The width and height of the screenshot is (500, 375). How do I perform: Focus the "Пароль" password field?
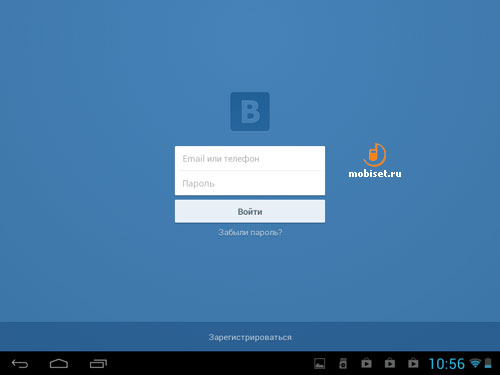click(x=250, y=183)
